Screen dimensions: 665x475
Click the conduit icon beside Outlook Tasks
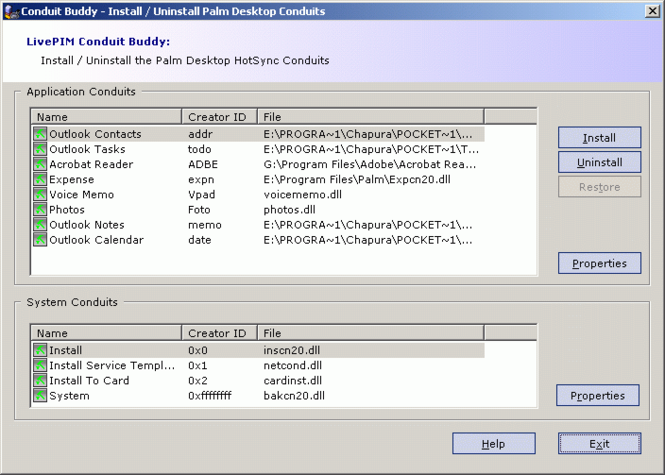click(40, 149)
